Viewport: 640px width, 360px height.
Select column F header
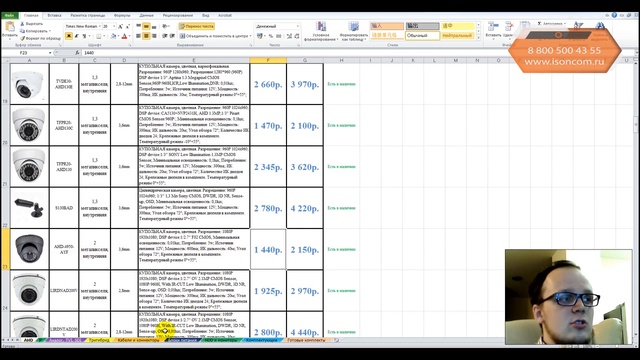pos(268,60)
